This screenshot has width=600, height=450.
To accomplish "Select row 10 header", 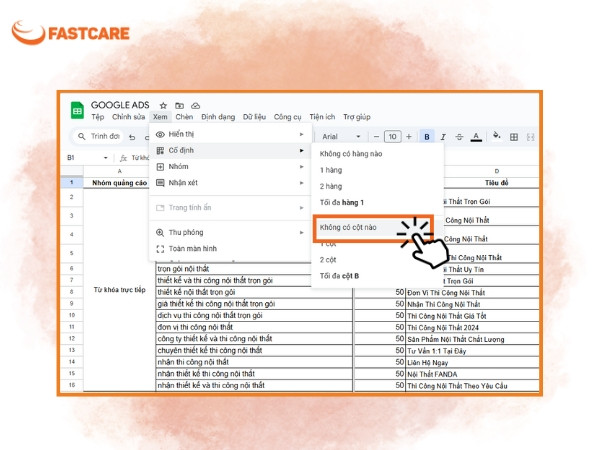I will [x=72, y=315].
